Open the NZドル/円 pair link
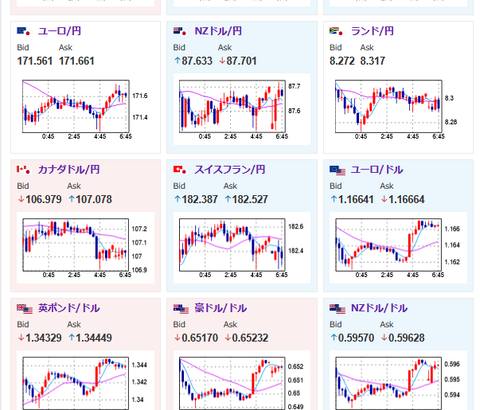 click(218, 31)
